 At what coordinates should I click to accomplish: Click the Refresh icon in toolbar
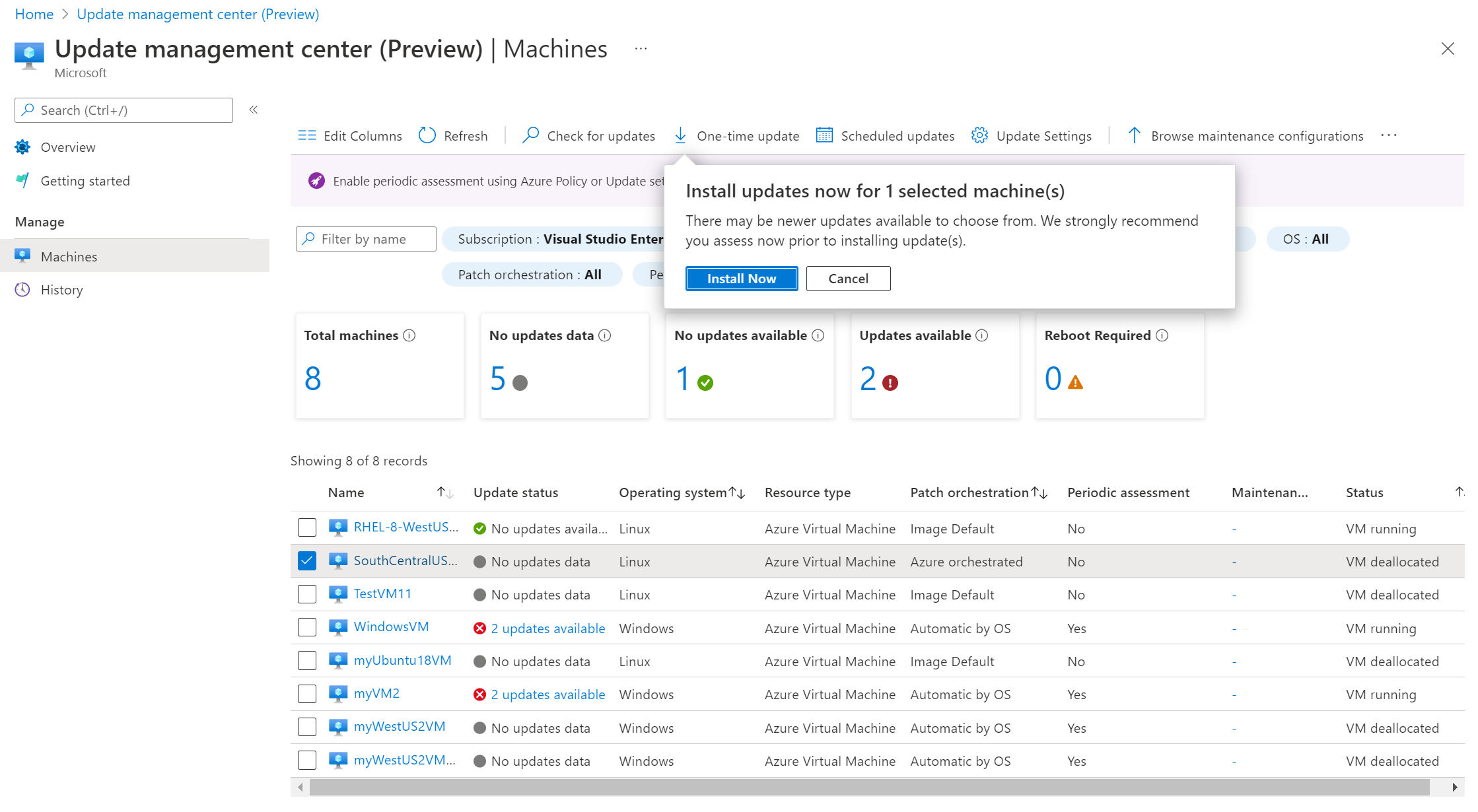tap(427, 135)
